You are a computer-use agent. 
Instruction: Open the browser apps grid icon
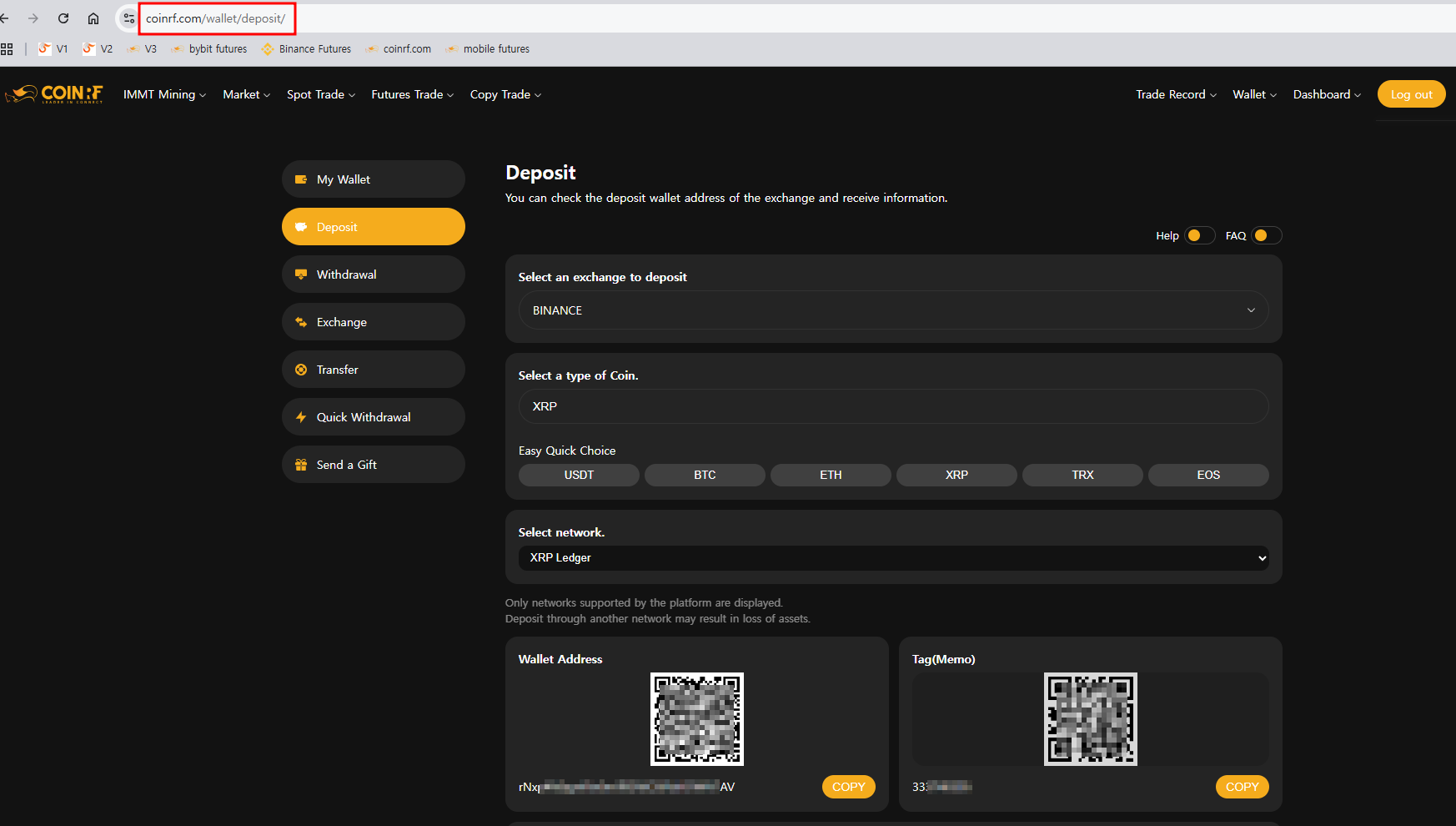7,49
